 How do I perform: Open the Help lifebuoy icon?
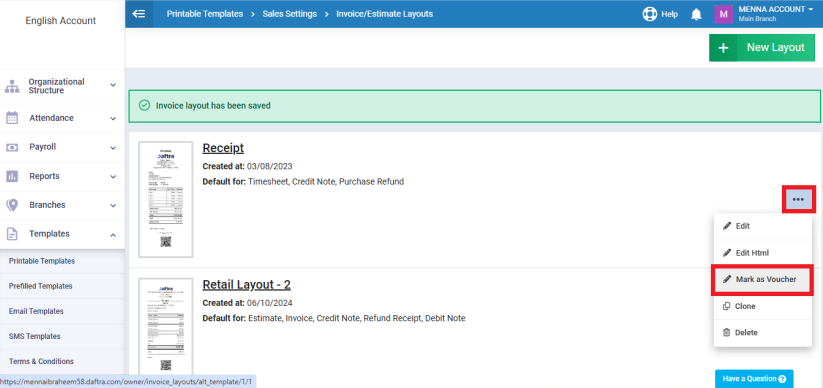pyautogui.click(x=650, y=14)
